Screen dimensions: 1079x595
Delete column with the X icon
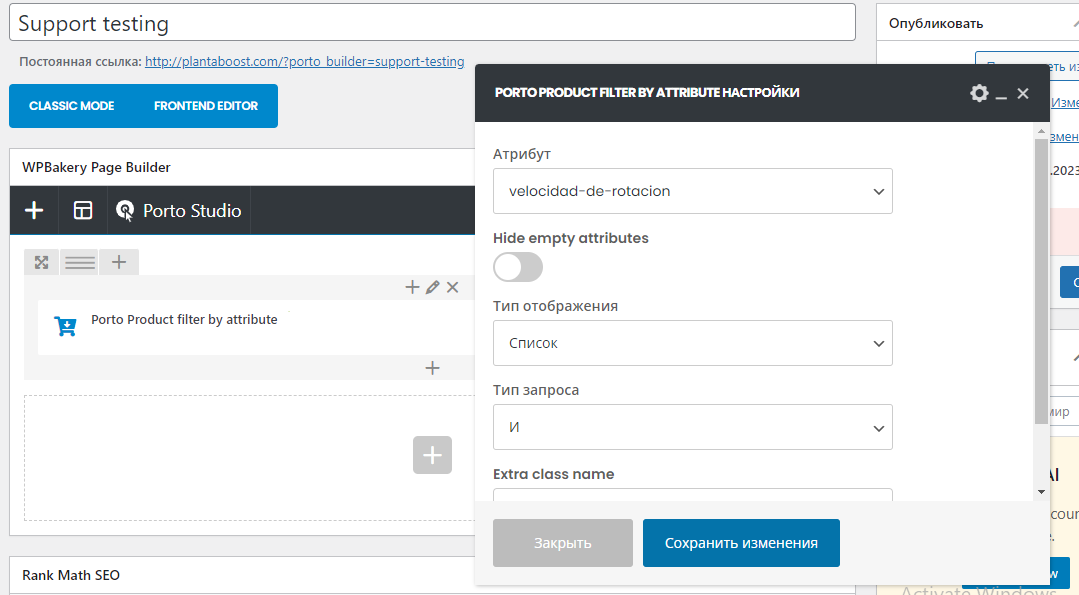[x=452, y=288]
